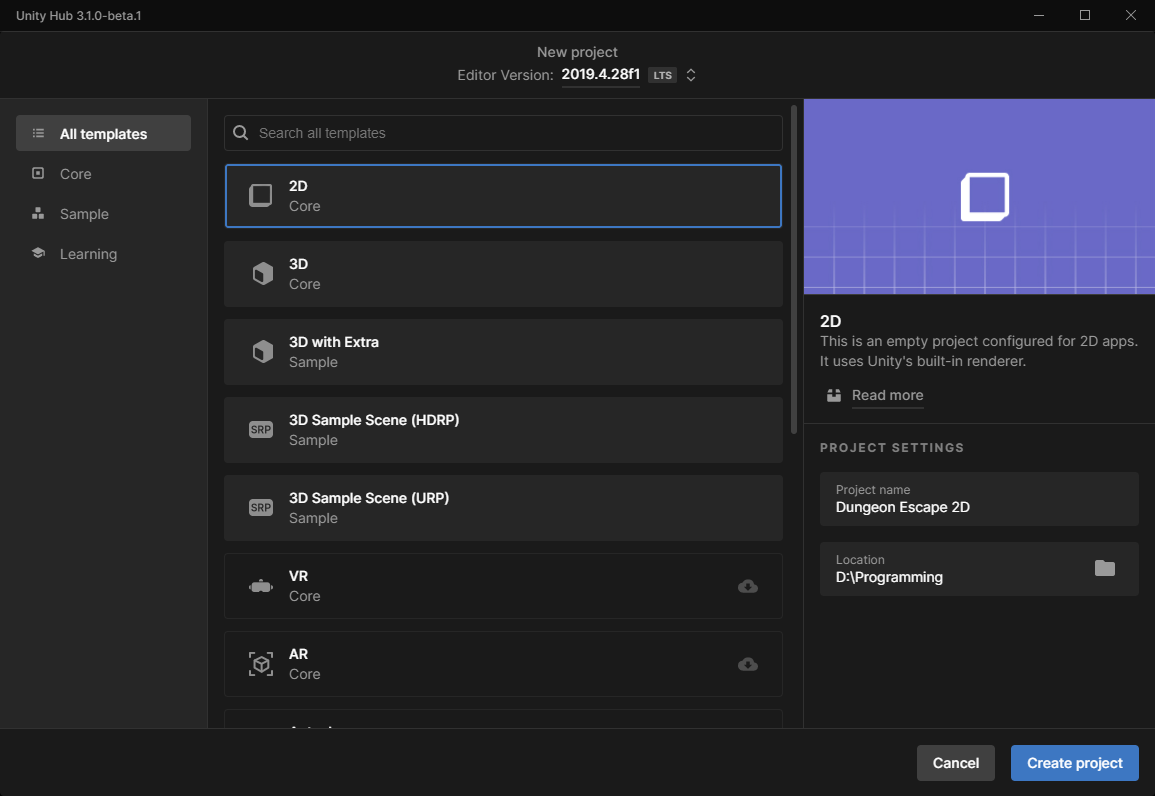Click the 3D cube template icon
1155x796 pixels.
(262, 274)
